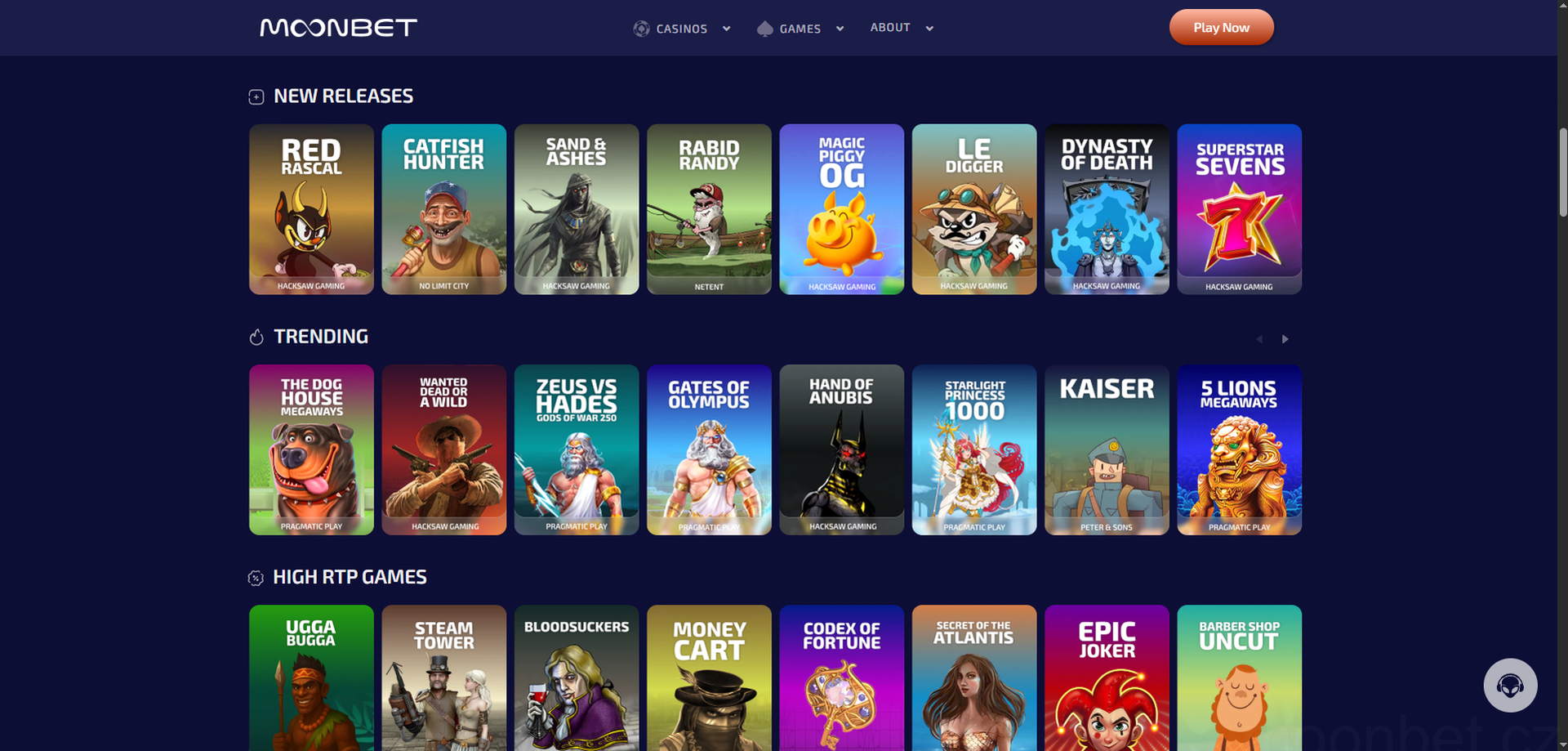Click the High RTP Games heading

tap(350, 577)
